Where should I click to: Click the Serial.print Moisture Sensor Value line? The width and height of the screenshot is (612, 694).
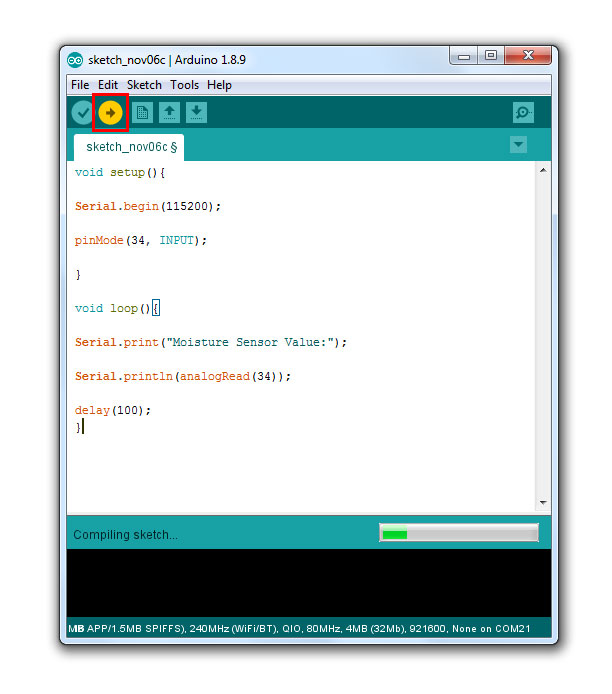(211, 342)
